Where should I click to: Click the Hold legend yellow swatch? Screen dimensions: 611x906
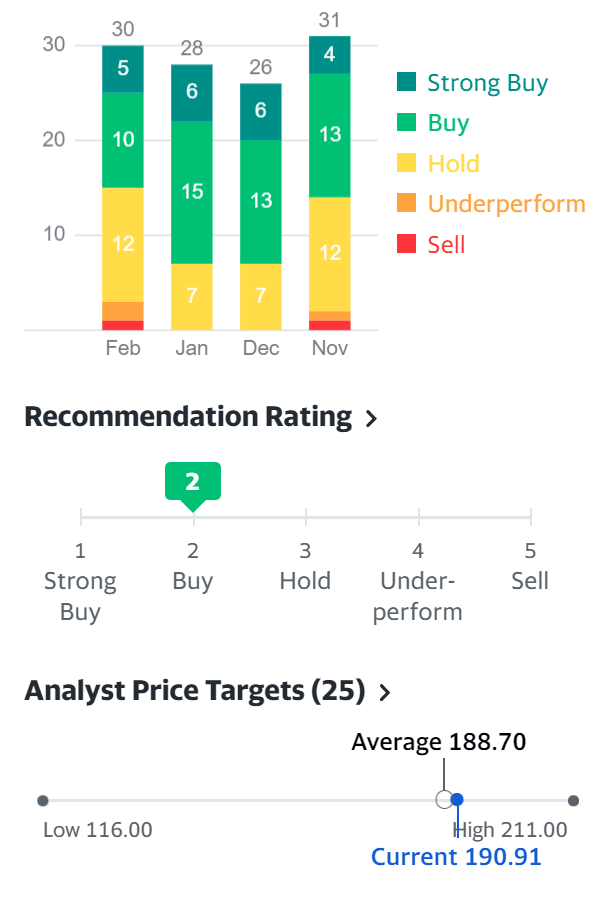[407, 164]
